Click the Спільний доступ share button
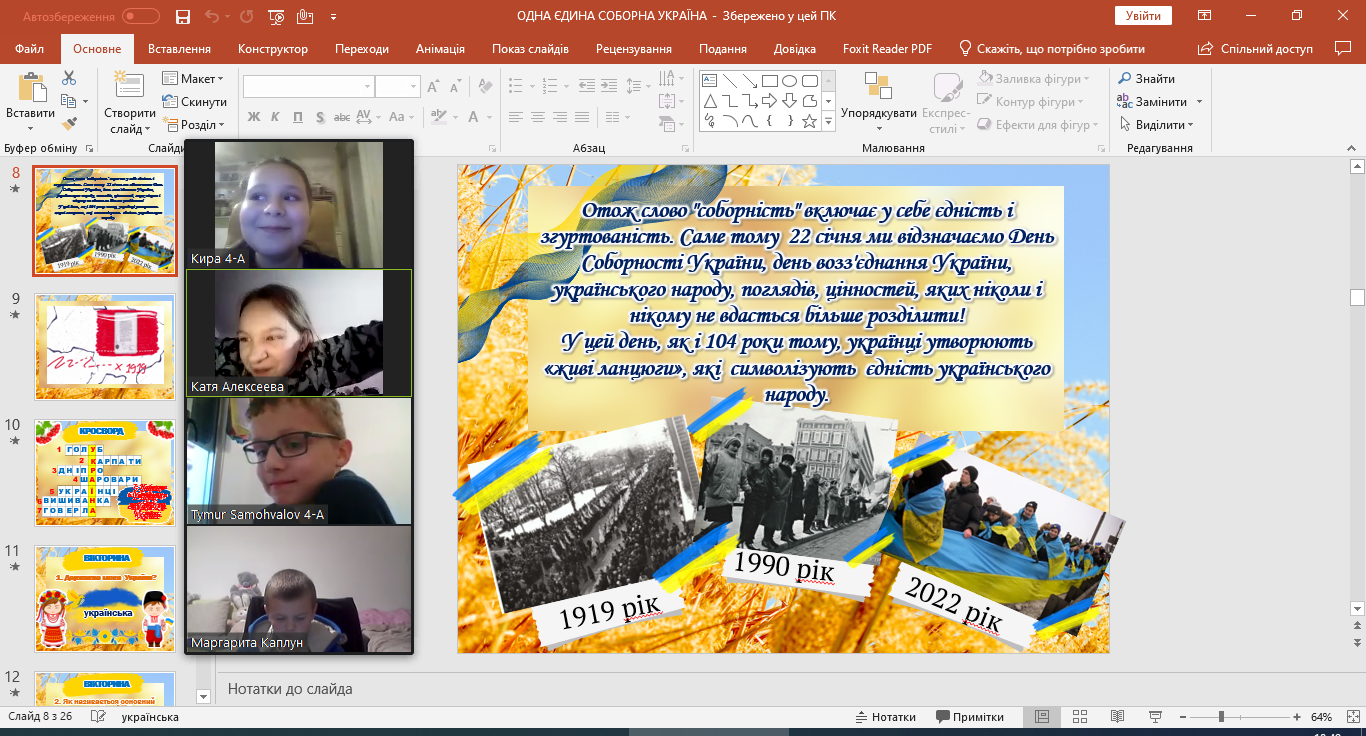This screenshot has height=736, width=1366. coord(1255,49)
